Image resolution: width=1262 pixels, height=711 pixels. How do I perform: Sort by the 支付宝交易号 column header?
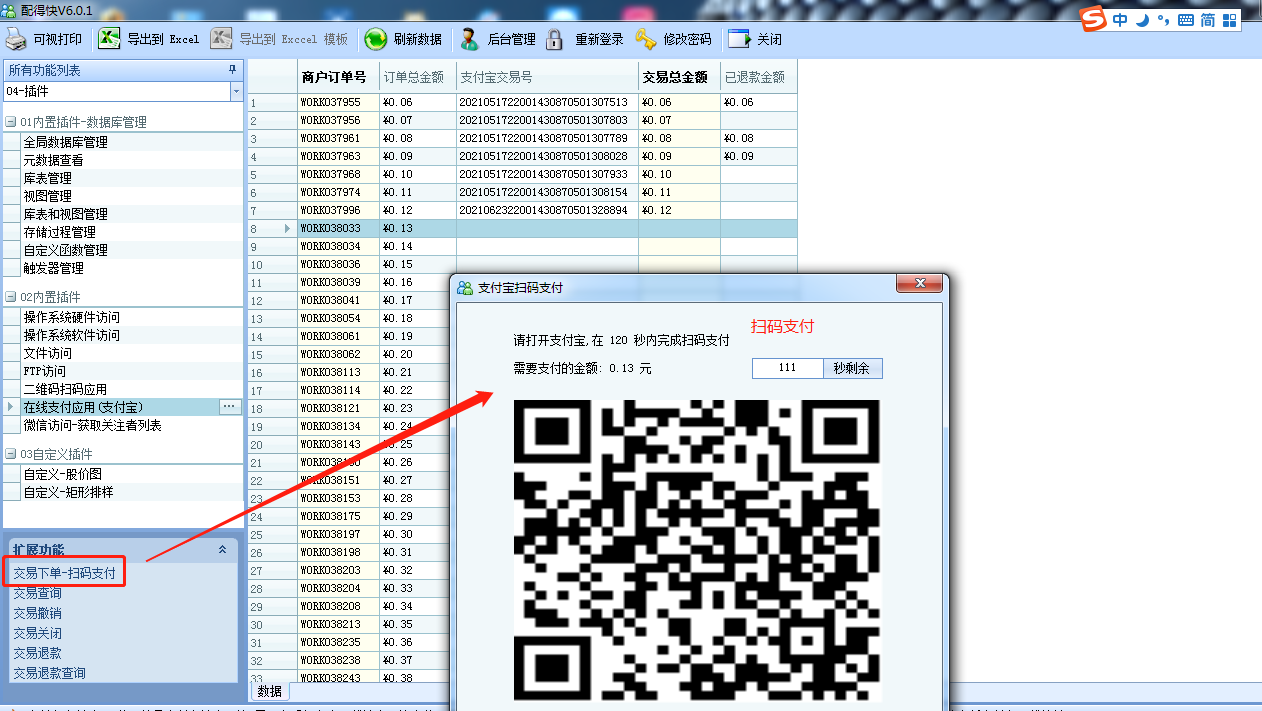[x=547, y=77]
